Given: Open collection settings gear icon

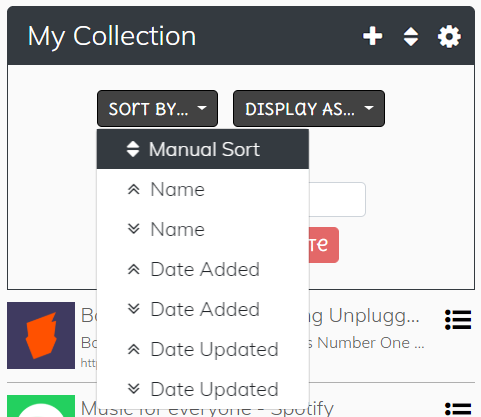Looking at the screenshot, I should pyautogui.click(x=449, y=36).
